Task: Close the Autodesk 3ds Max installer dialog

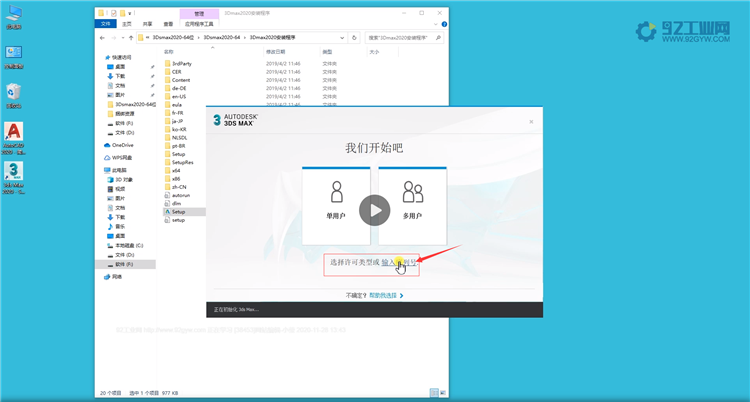Action: pos(531,122)
